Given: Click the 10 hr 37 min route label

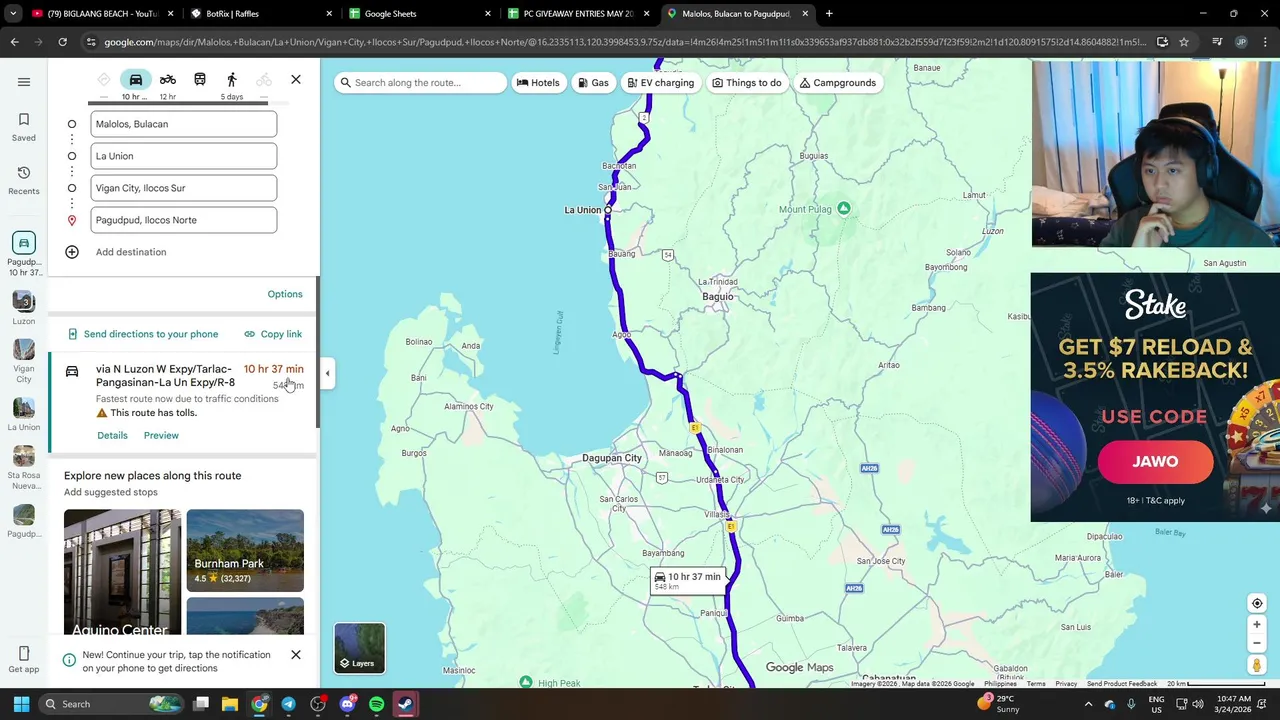Looking at the screenshot, I should (687, 580).
